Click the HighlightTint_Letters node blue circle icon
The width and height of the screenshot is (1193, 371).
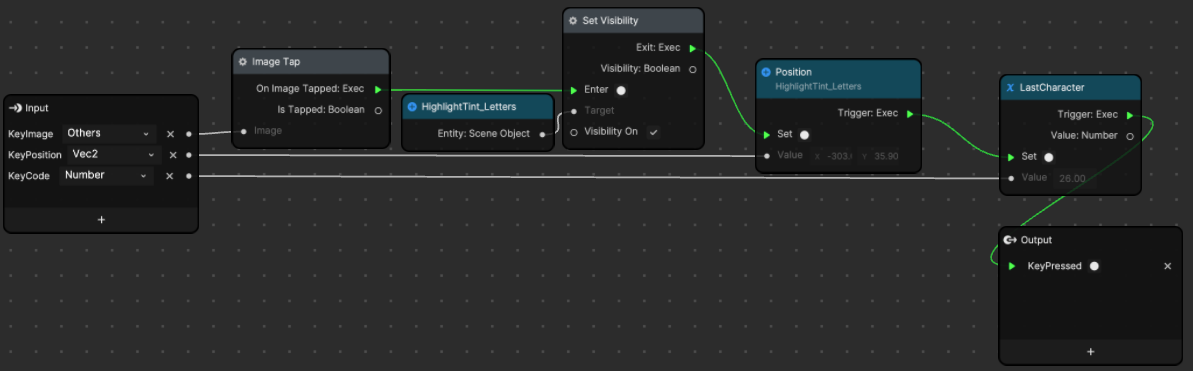pos(412,107)
